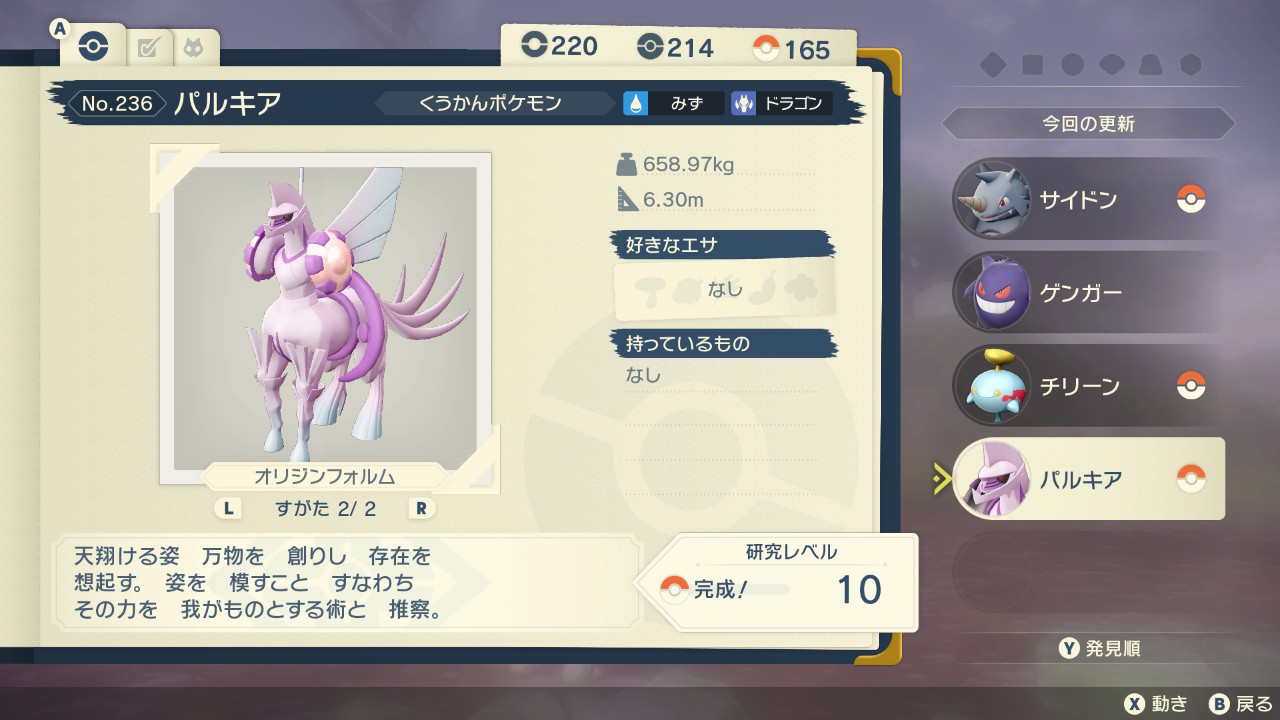Click the X 動き button
Screen dimensions: 1280x720
pyautogui.click(x=1155, y=703)
